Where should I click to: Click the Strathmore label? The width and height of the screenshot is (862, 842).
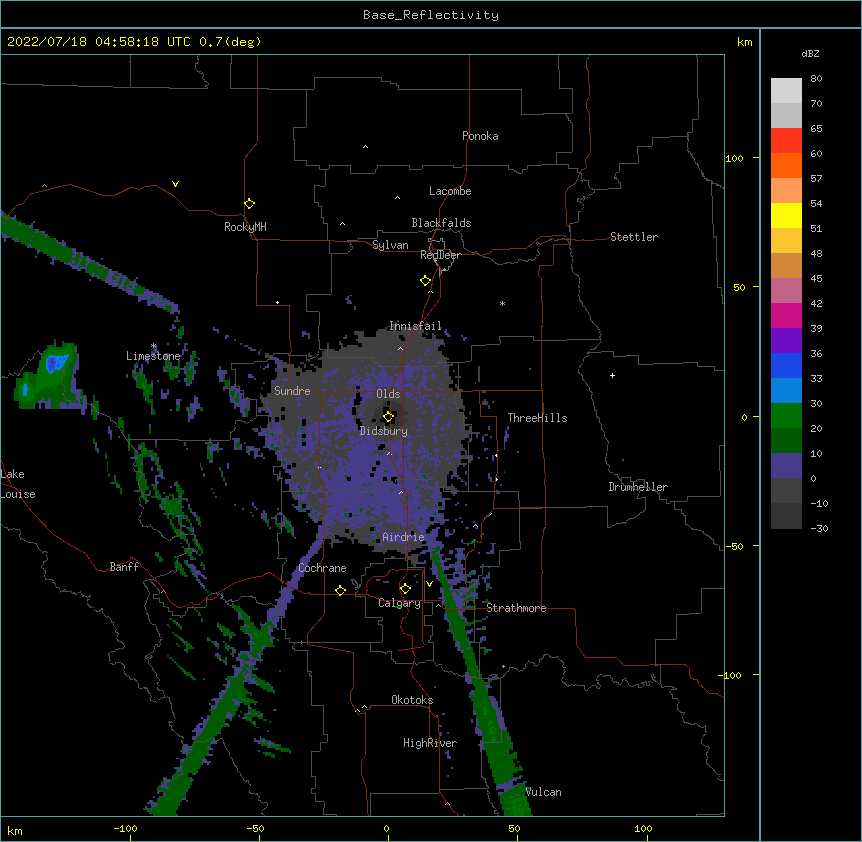[516, 608]
